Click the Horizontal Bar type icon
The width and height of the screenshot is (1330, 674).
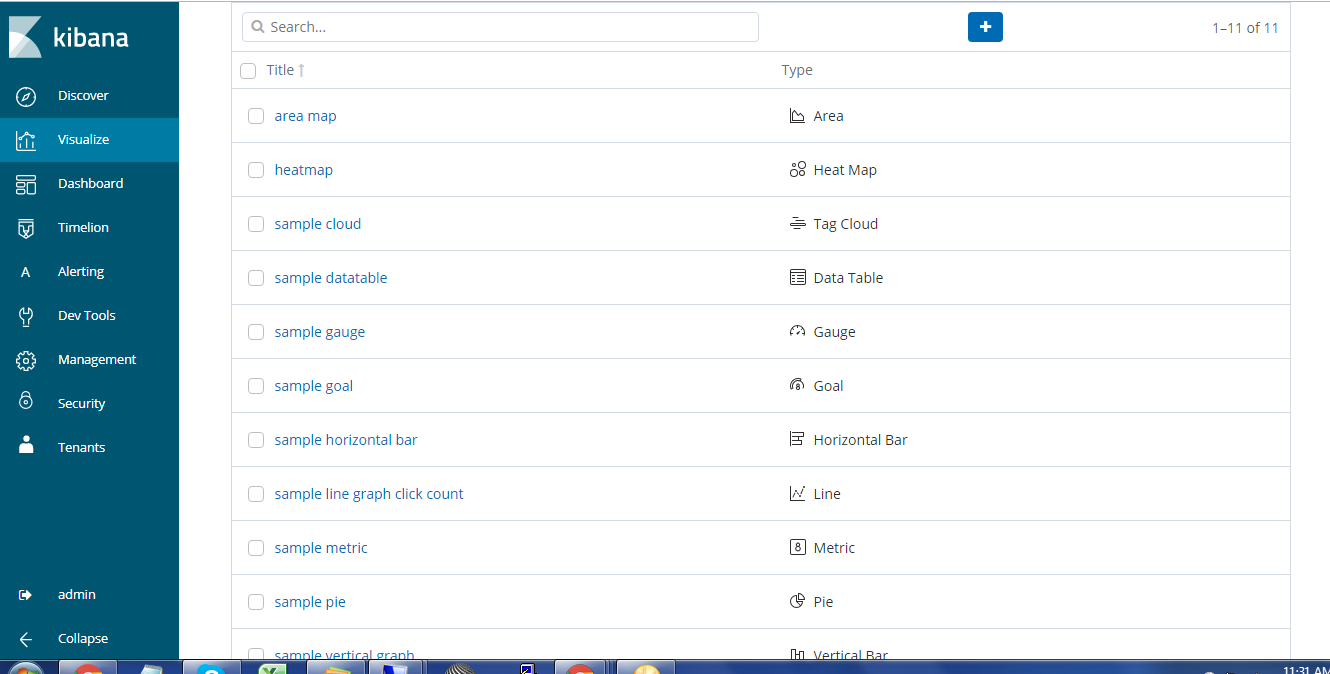[x=797, y=440]
